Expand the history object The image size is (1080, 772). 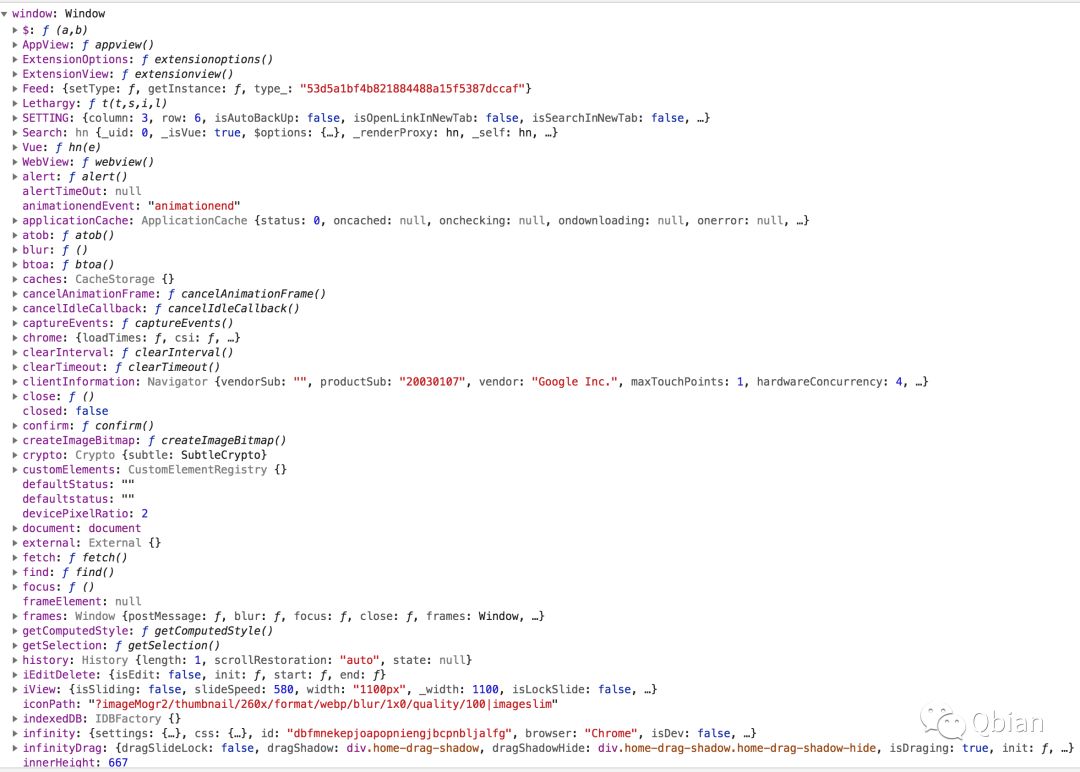14,660
